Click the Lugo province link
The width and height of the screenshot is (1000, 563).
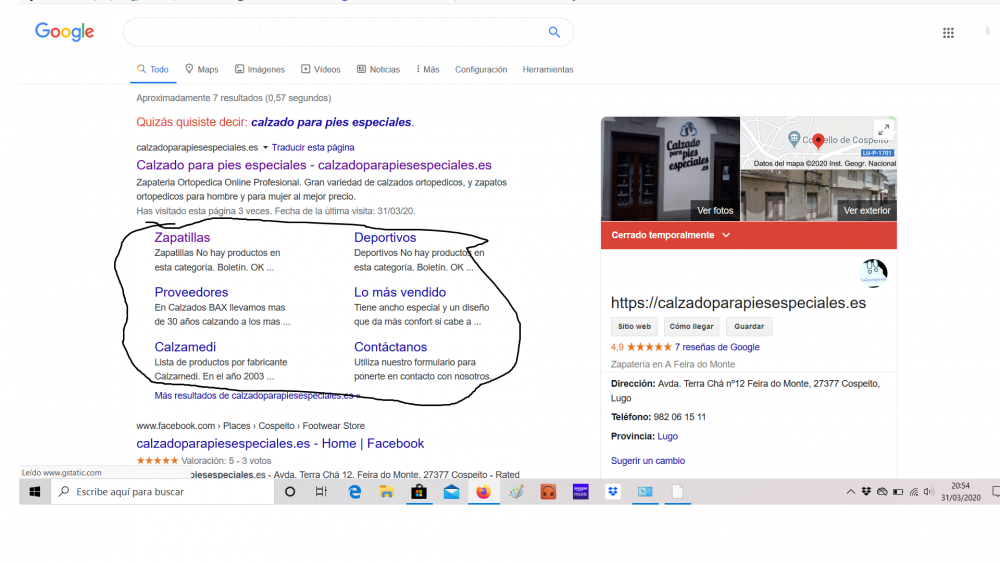click(667, 437)
